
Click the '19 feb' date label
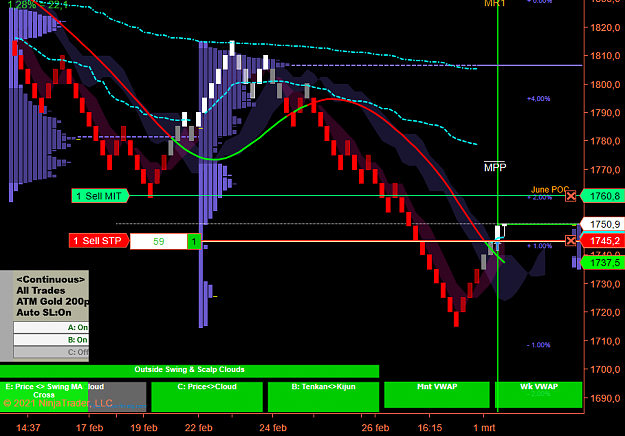tap(144, 428)
